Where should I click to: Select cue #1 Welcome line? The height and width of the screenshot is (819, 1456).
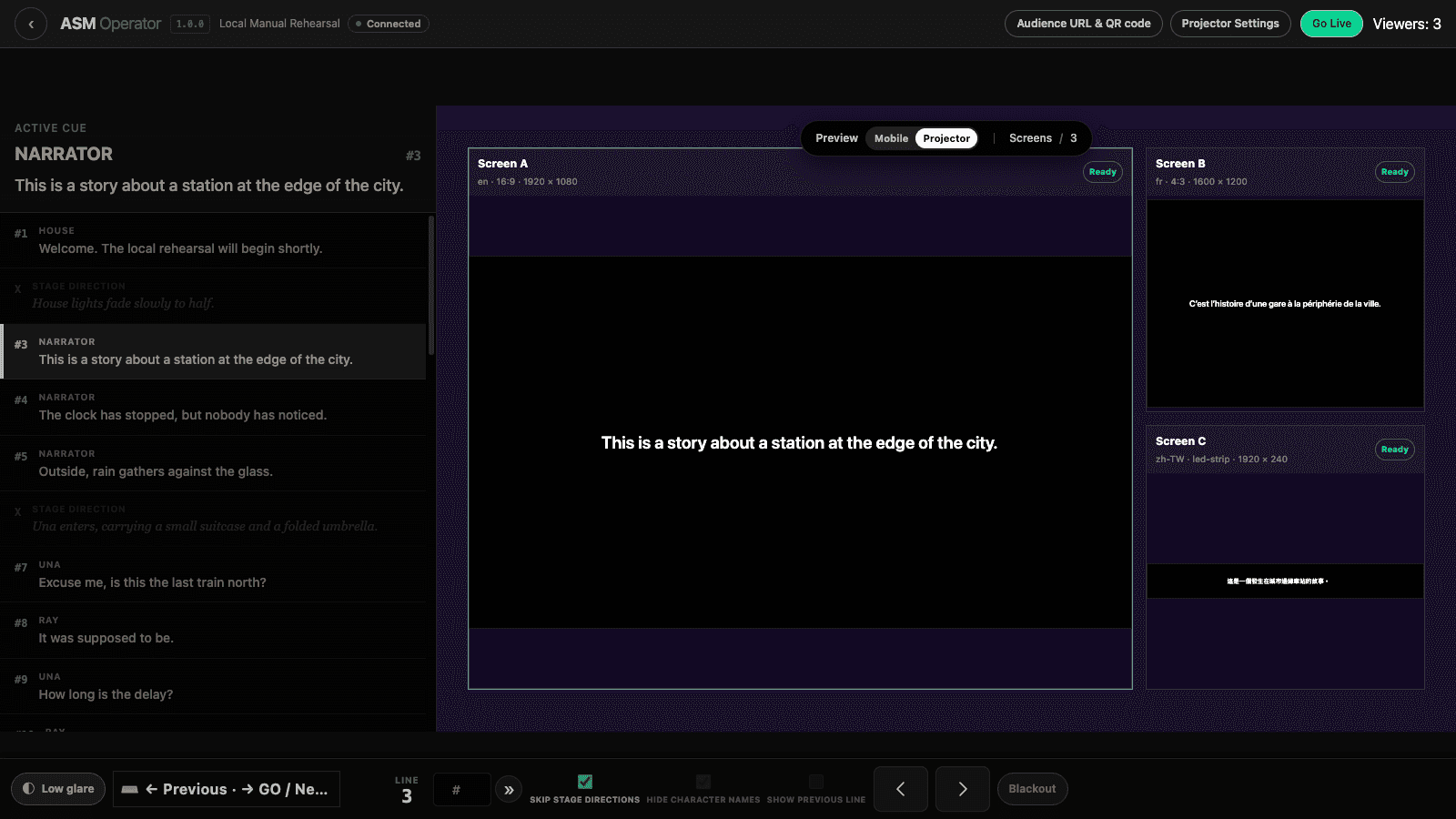(x=213, y=240)
